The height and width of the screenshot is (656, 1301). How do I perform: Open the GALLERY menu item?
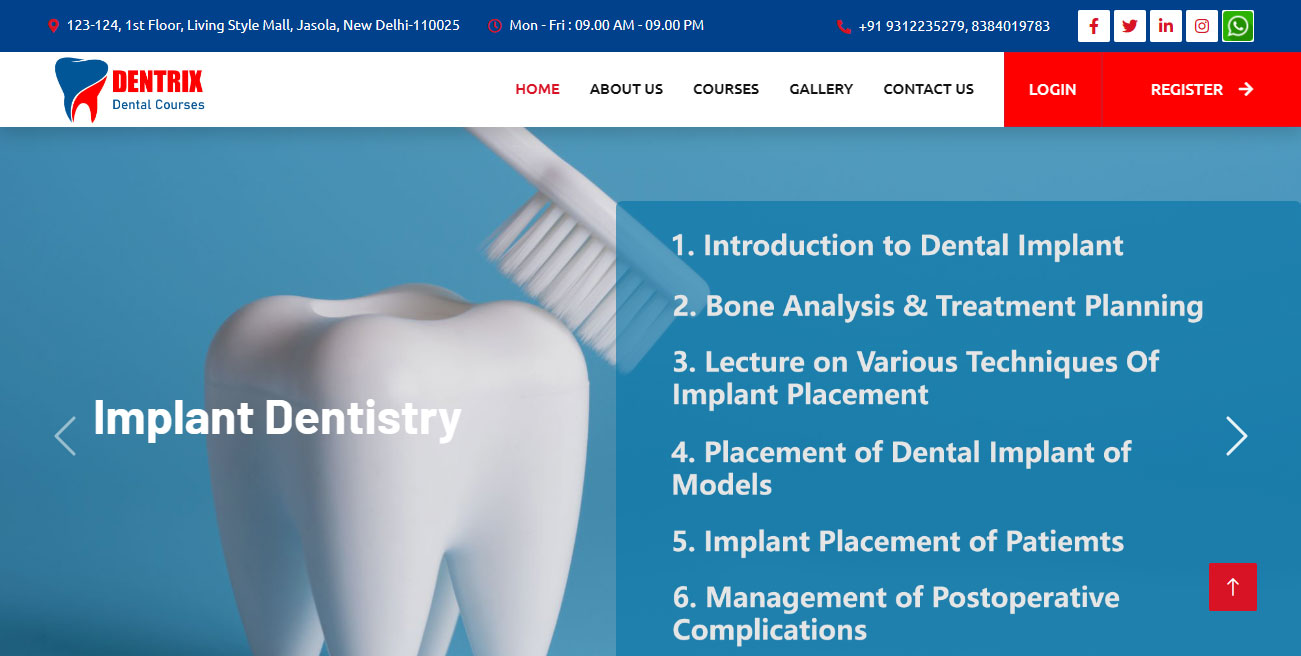tap(821, 89)
